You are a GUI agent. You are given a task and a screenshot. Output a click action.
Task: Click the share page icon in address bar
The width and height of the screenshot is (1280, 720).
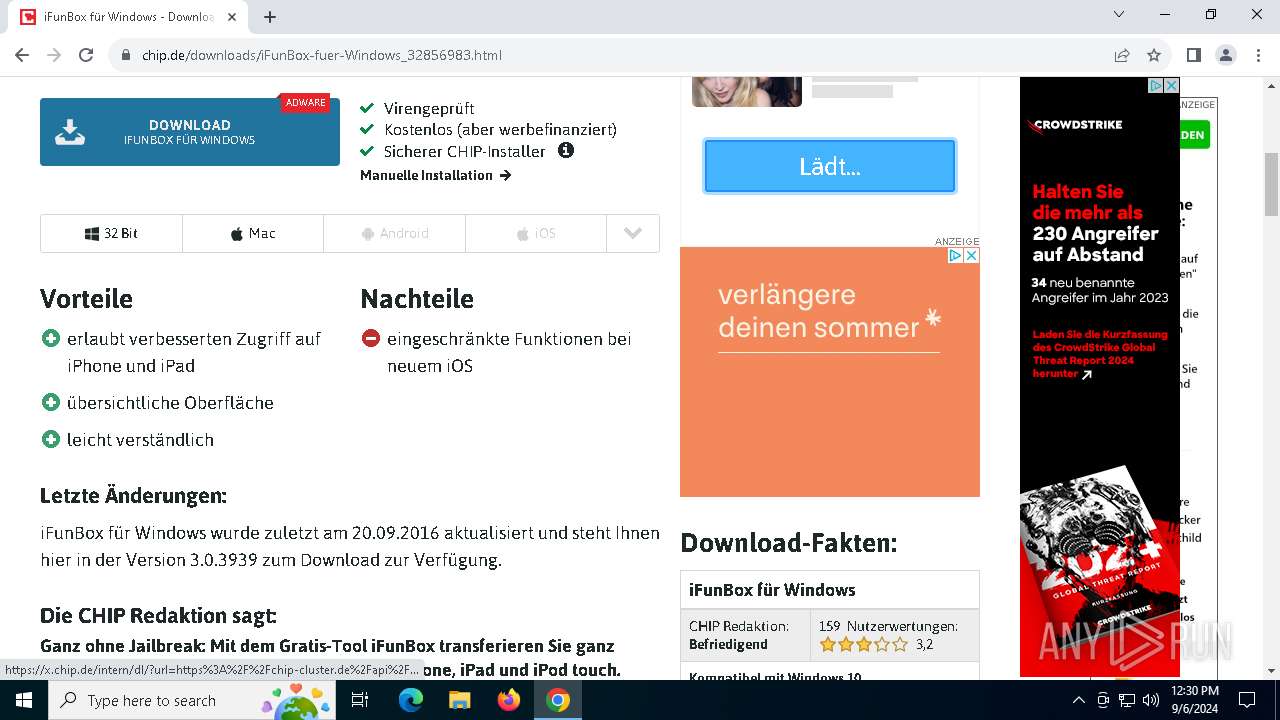(1122, 55)
